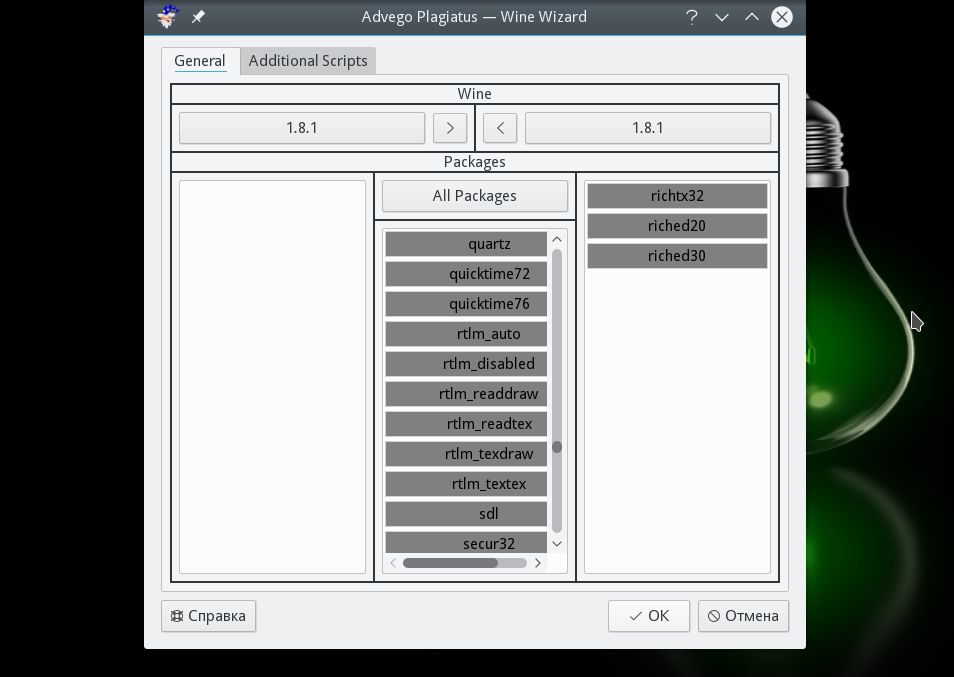This screenshot has height=677, width=954.
Task: Open the left 1.8.1 Wine version selector
Action: tap(301, 128)
